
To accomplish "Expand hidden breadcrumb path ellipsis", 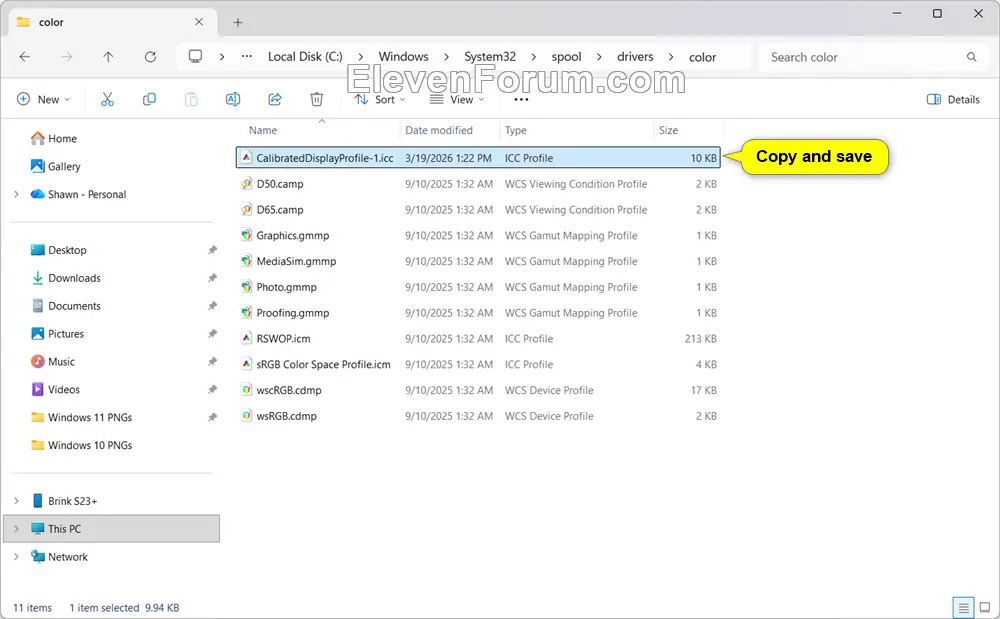I will (x=247, y=57).
